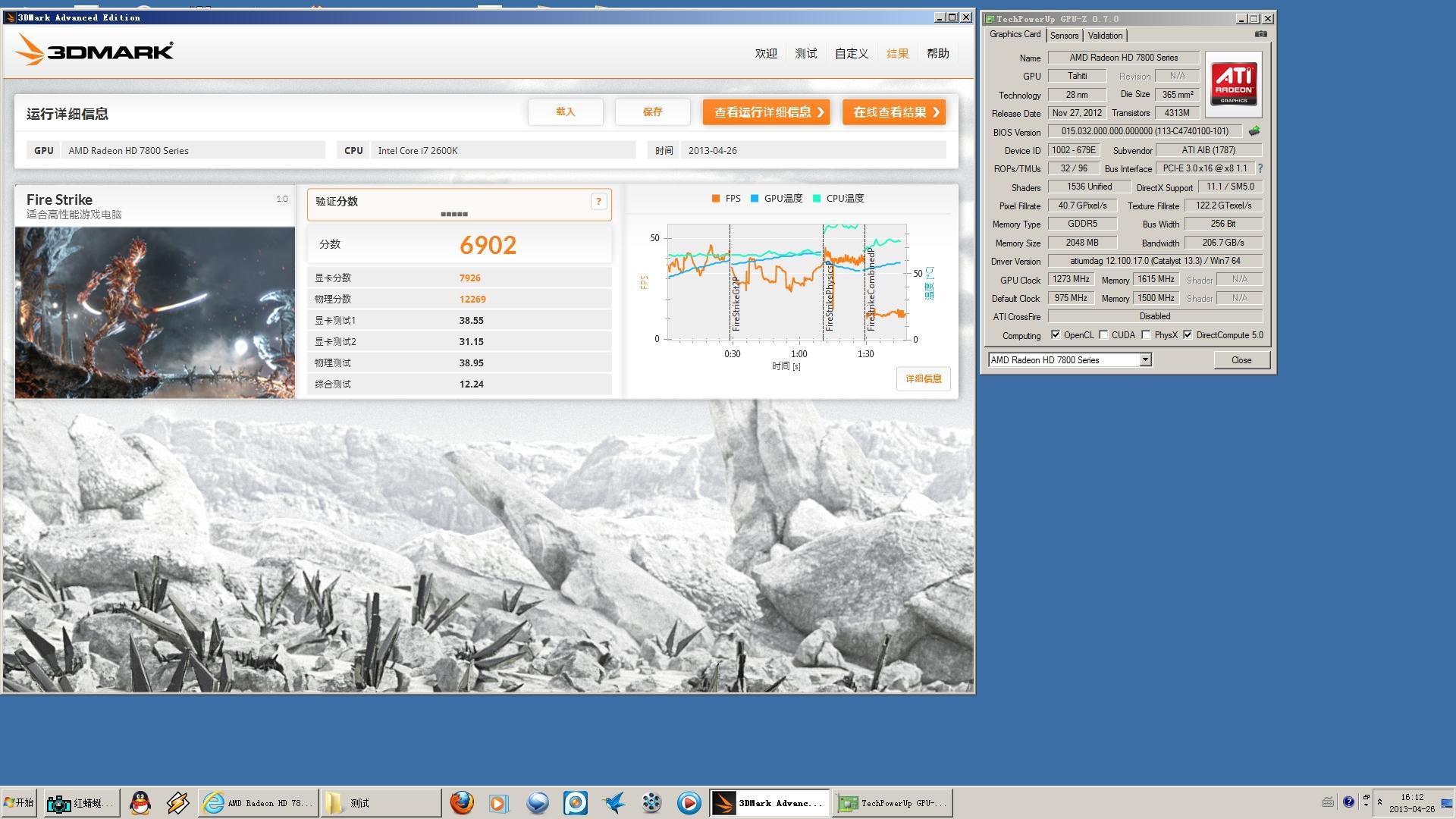Viewport: 1456px width, 819px height.
Task: Click the 3DMark logo in the header
Action: (x=95, y=52)
